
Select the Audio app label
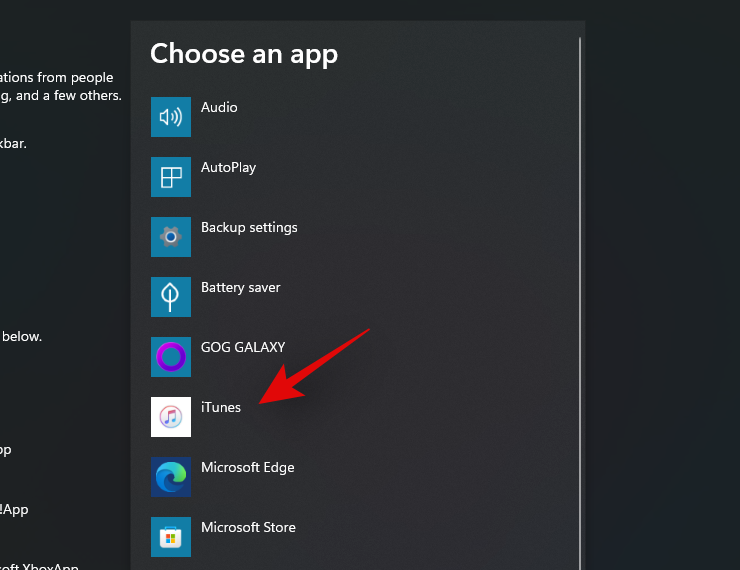[219, 107]
